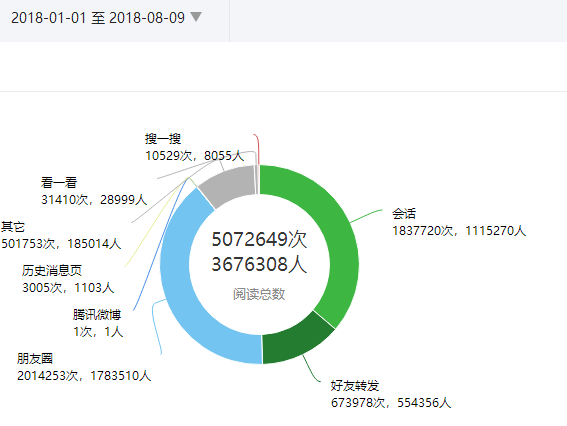This screenshot has width=567, height=426.
Task: Click the total 3676308人 in chart center
Action: [259, 264]
